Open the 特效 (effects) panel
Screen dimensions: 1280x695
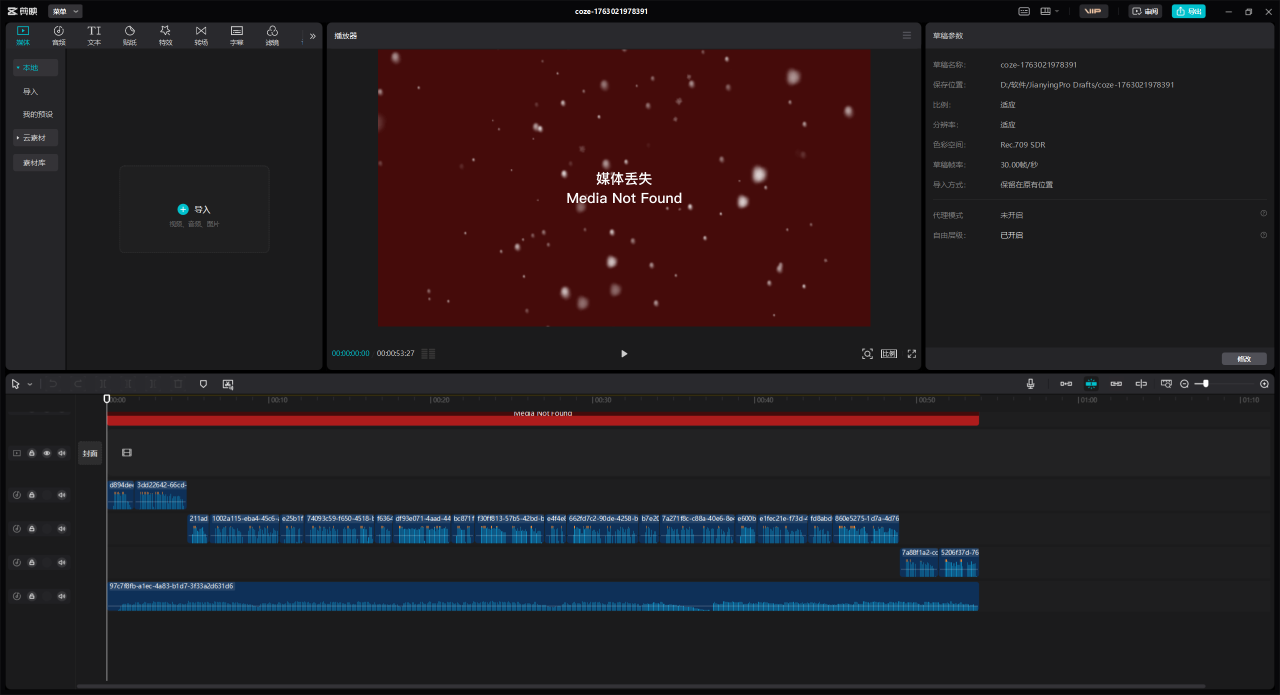[165, 35]
